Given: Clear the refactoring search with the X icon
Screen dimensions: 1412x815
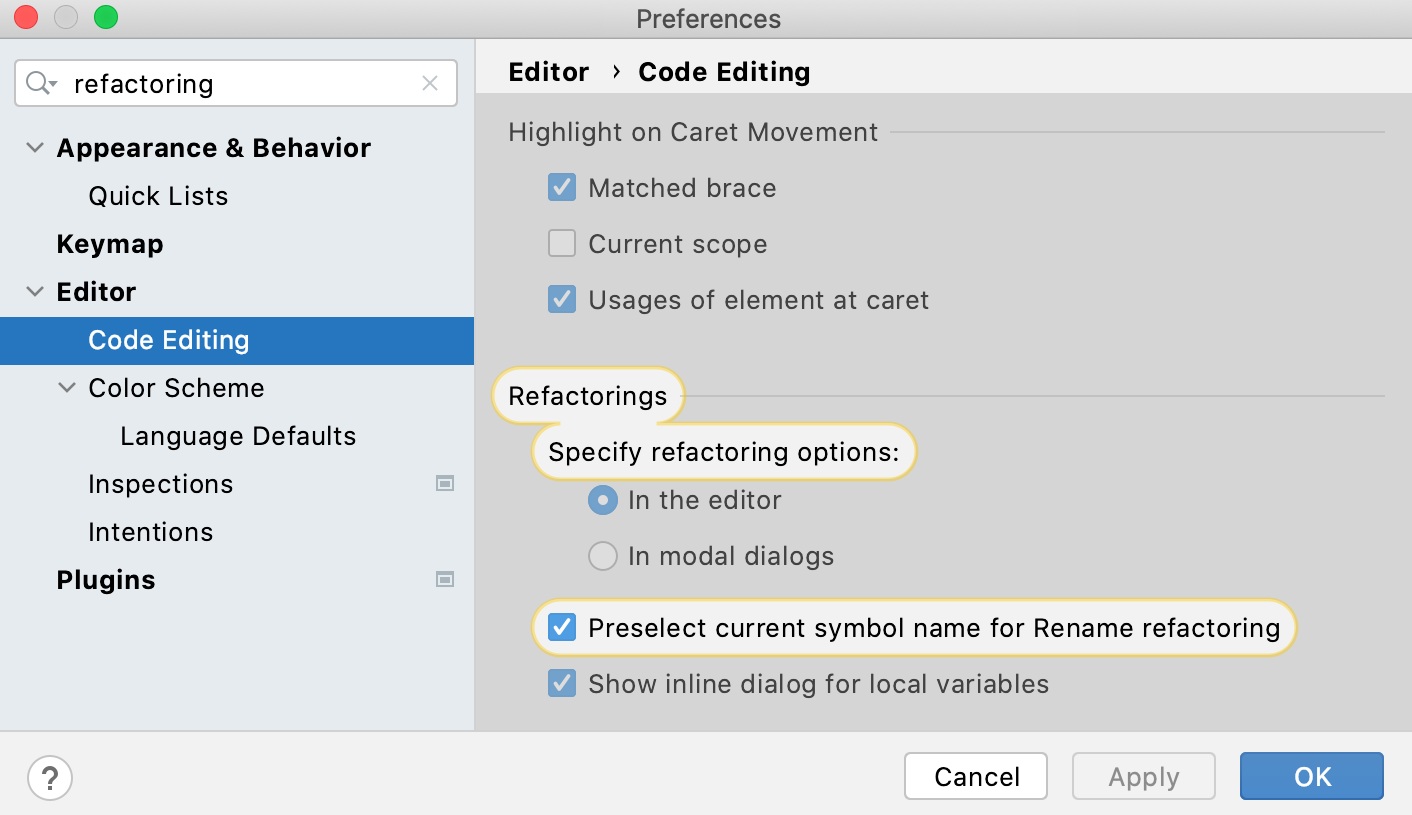Looking at the screenshot, I should pos(430,83).
